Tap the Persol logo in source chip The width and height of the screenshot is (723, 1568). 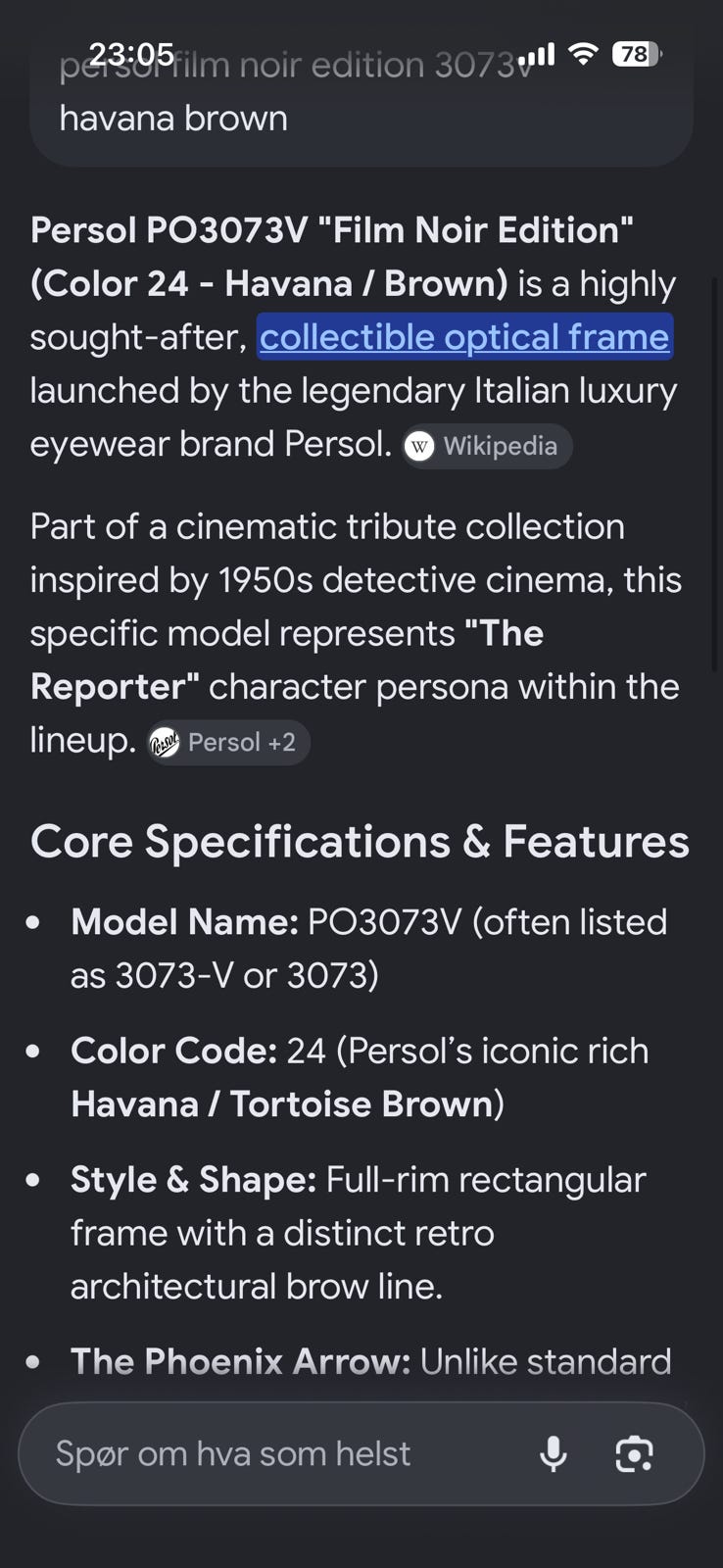[x=164, y=743]
